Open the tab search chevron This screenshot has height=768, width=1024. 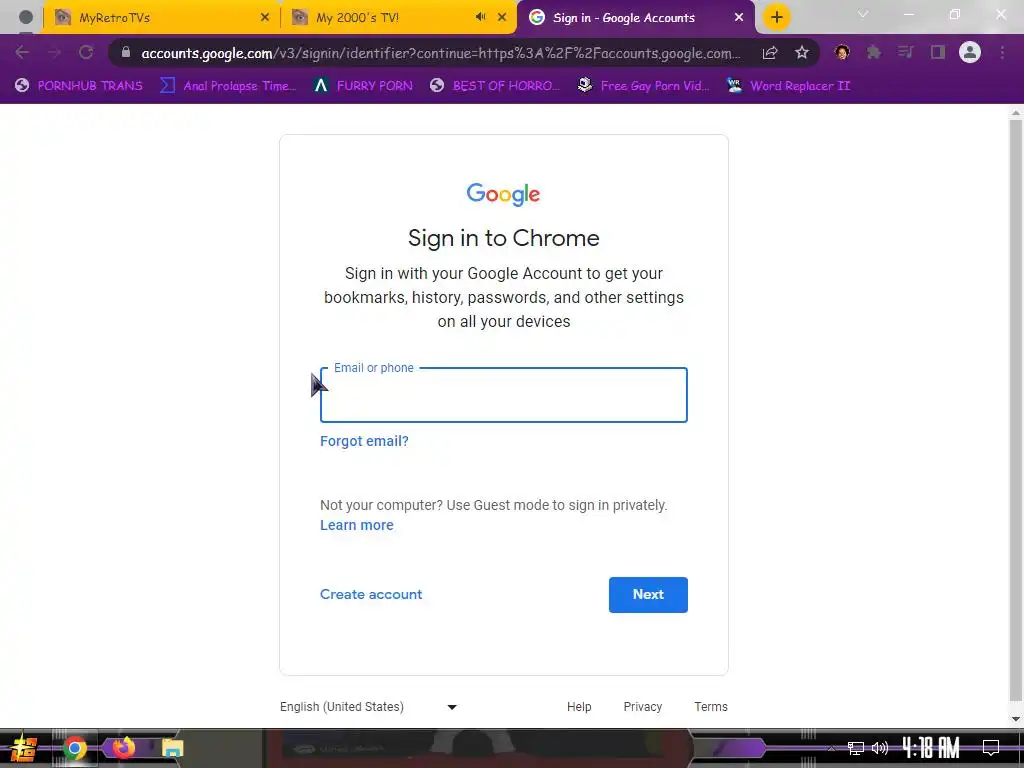coord(863,14)
